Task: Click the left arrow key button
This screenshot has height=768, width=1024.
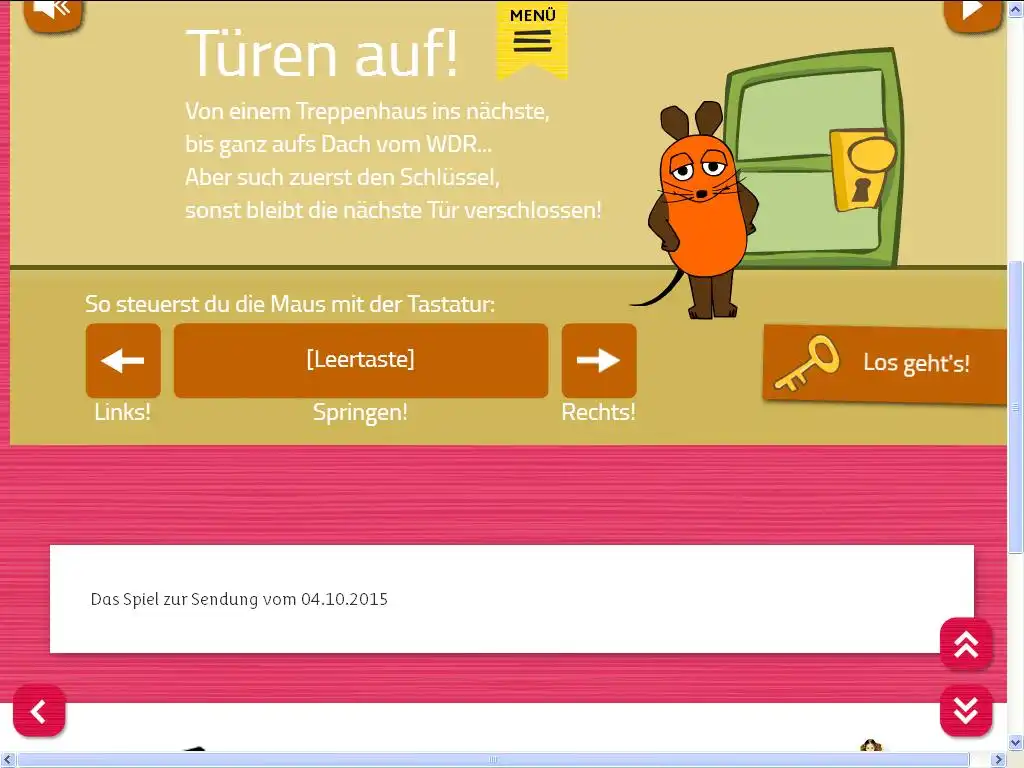Action: 123,360
